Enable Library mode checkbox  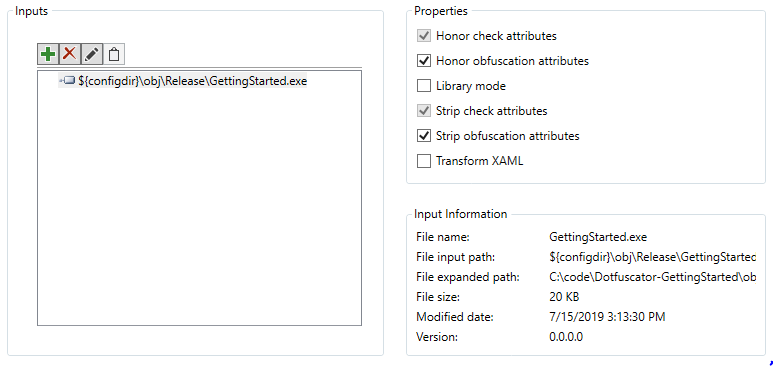tap(423, 86)
